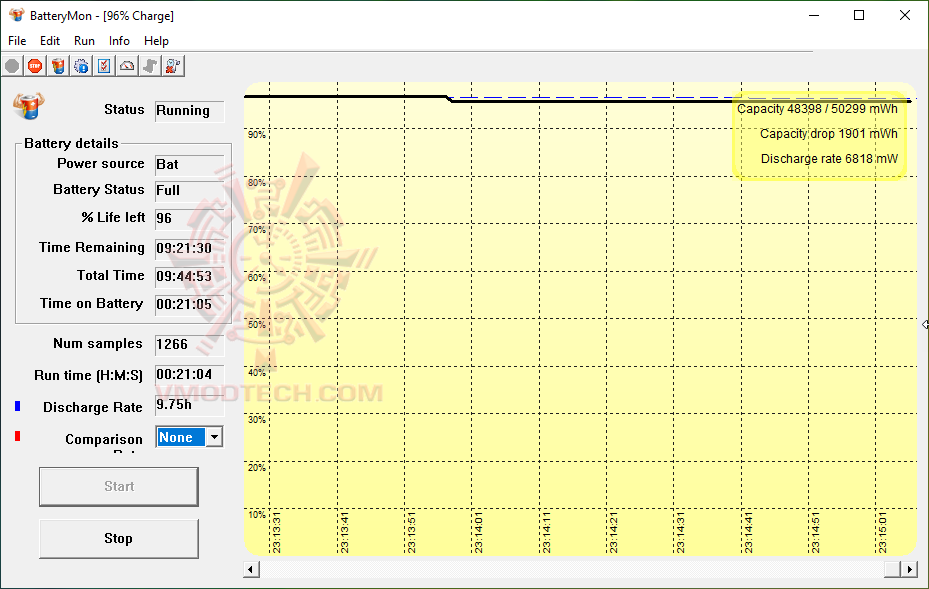Viewport: 929px width, 589px height.
Task: Click the large battery mascot logo
Action: click(x=28, y=105)
